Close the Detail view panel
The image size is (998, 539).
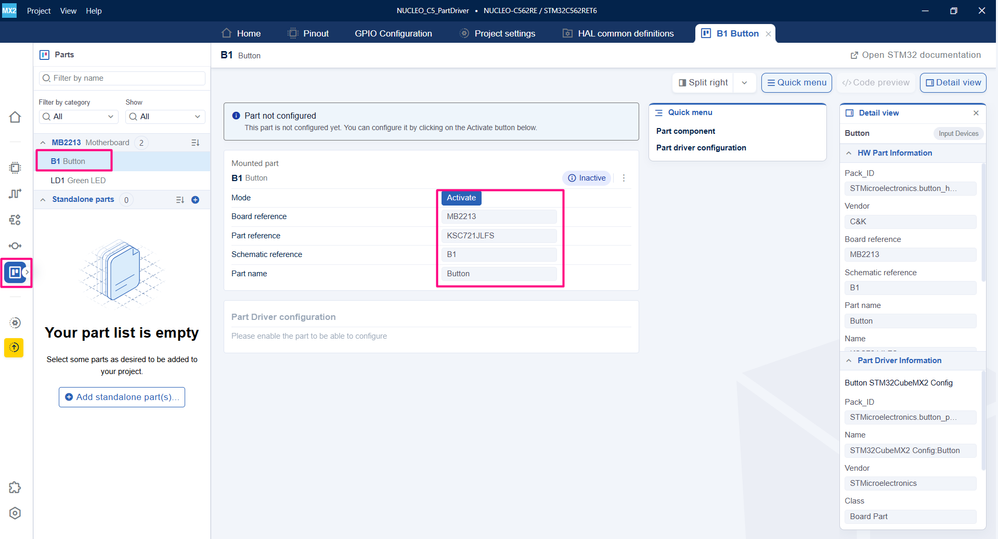click(976, 113)
